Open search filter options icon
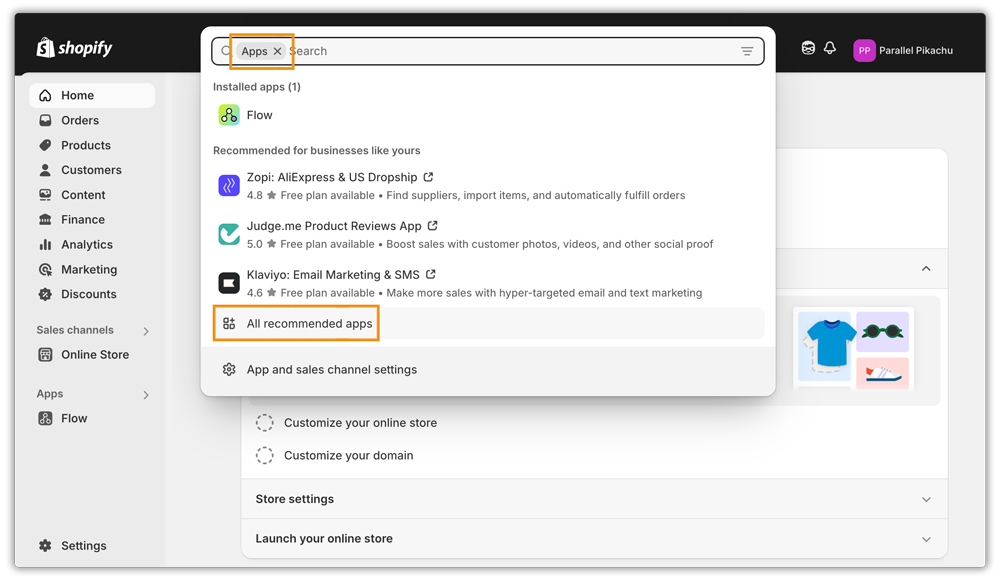The height and width of the screenshot is (579, 1000). point(747,51)
